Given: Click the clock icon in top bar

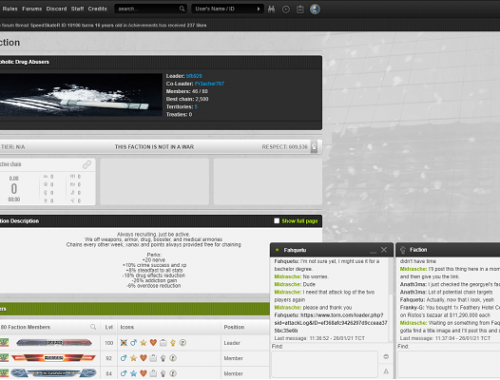Looking at the screenshot, I should pos(286,9).
